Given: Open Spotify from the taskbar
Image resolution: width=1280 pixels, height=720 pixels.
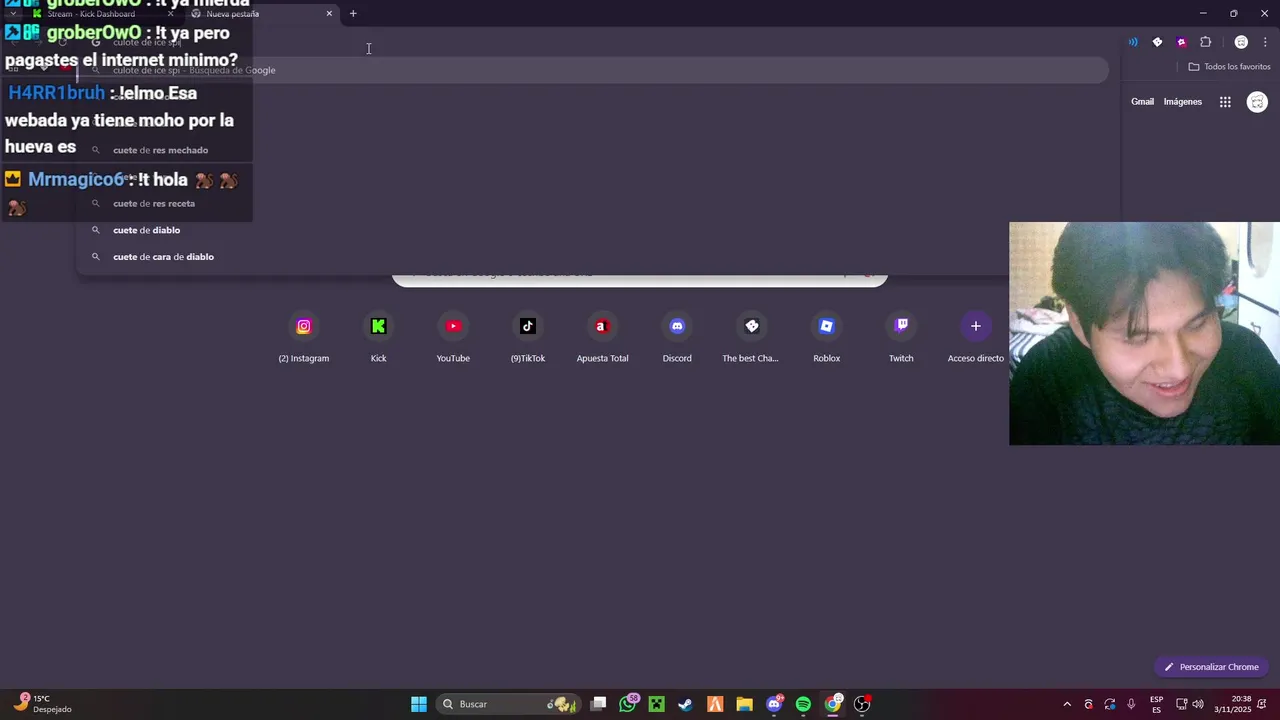Looking at the screenshot, I should [803, 704].
